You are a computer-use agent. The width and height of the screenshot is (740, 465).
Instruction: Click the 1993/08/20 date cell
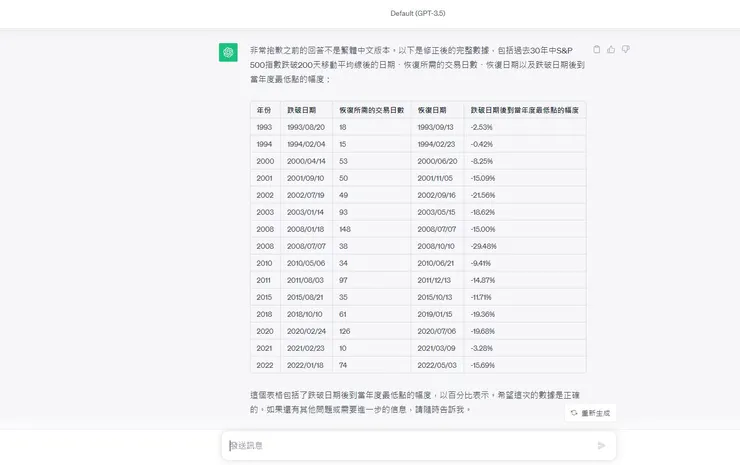pyautogui.click(x=307, y=127)
